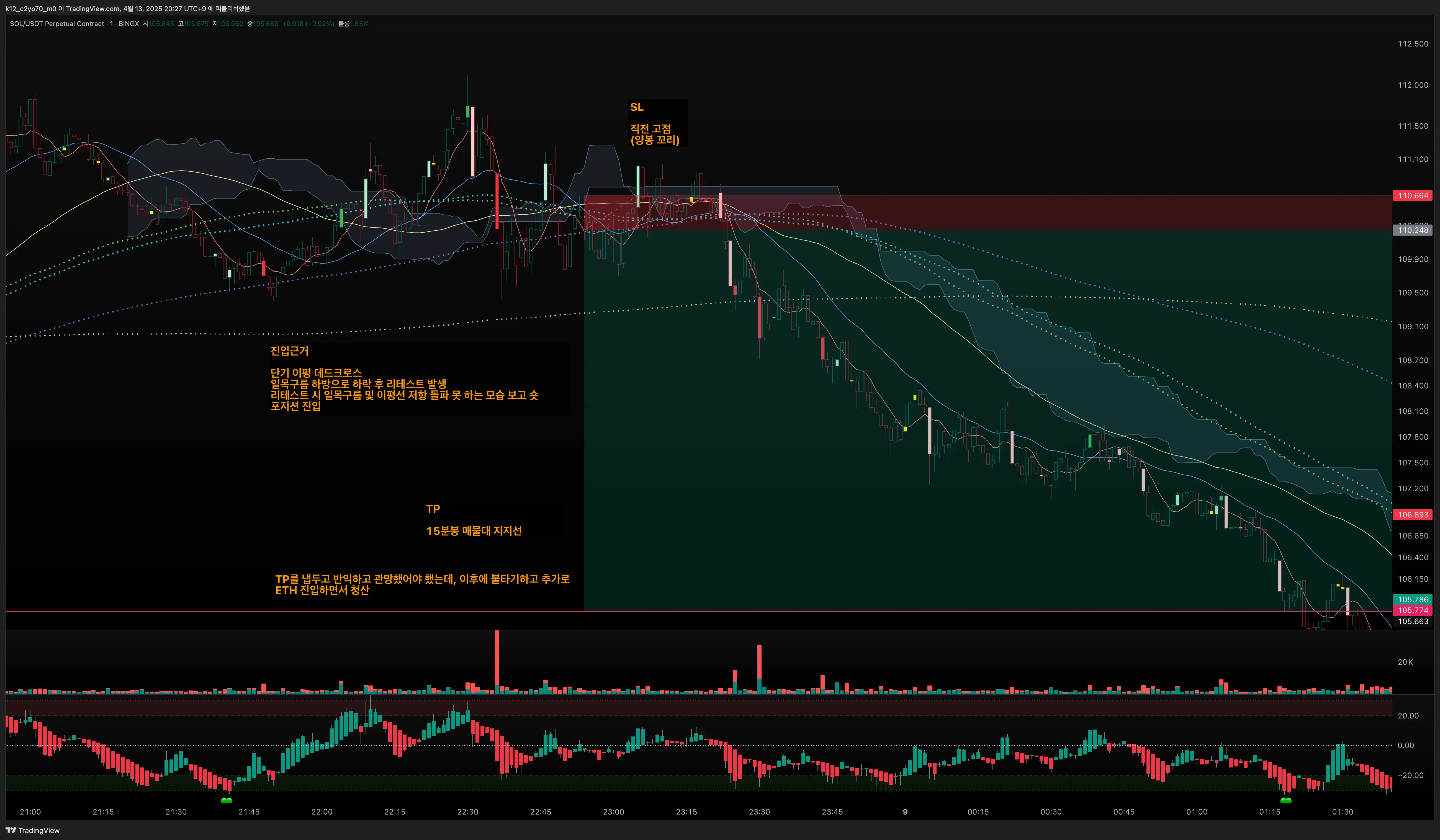Image resolution: width=1440 pixels, height=840 pixels.
Task: Select the ETH 진입하면서 청산 annotation line
Action: [322, 590]
